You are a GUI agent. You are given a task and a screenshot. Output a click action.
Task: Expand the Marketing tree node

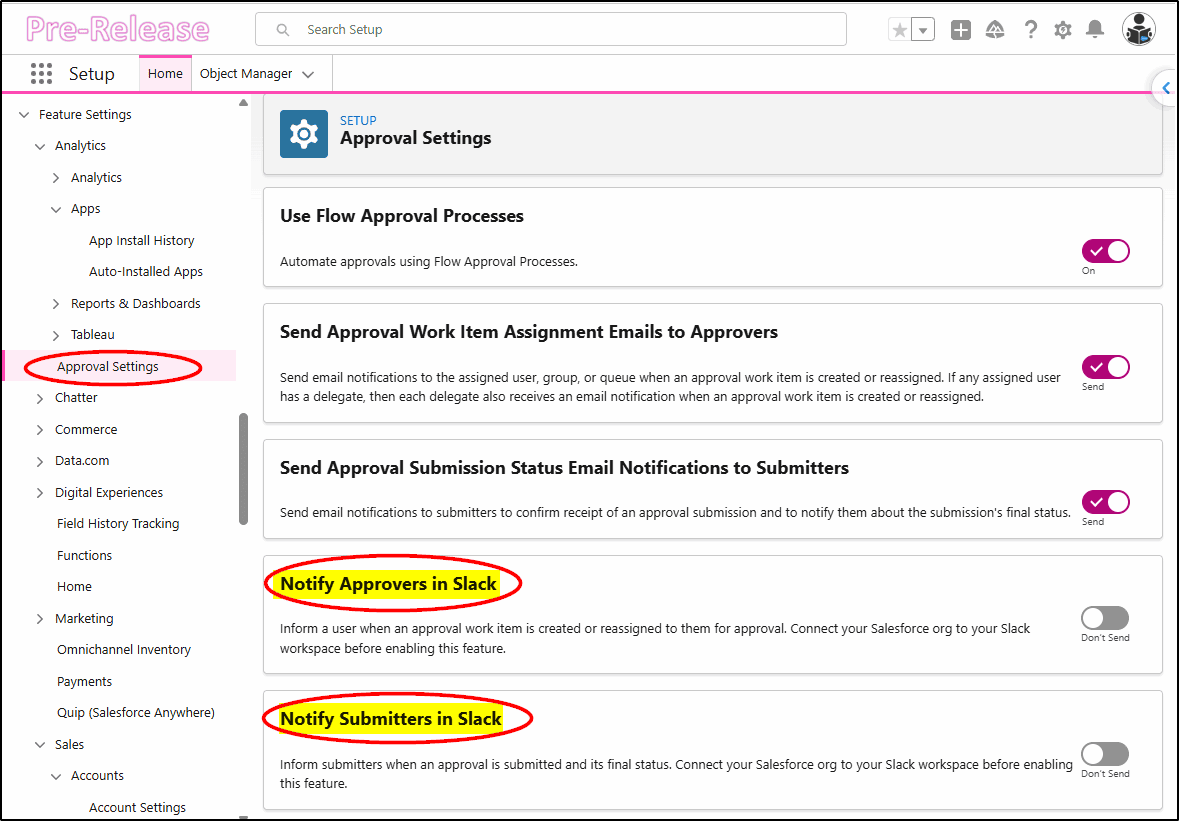pos(40,619)
